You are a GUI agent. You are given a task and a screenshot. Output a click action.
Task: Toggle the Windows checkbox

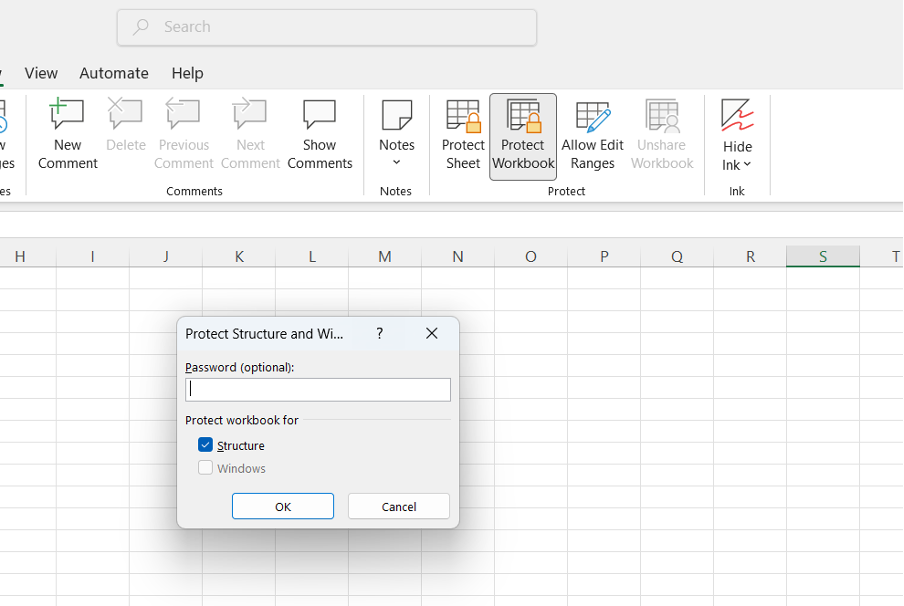pyautogui.click(x=206, y=468)
